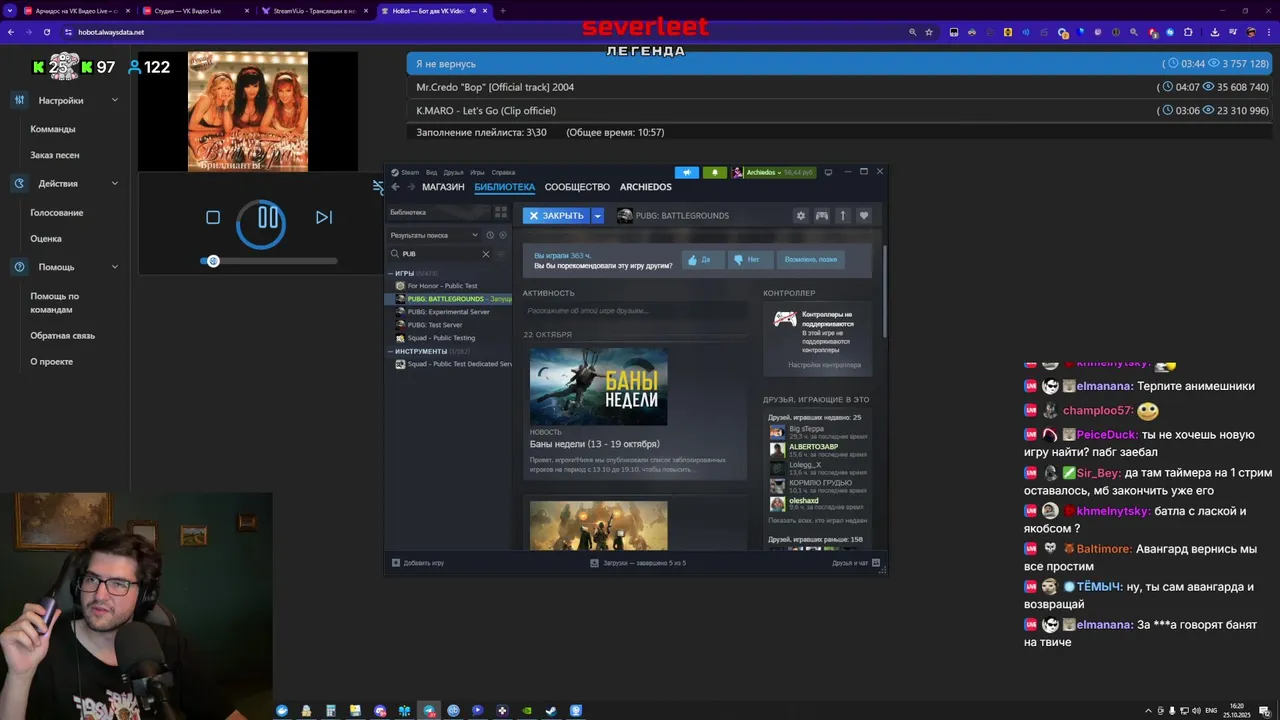Viewport: 1280px width, 720px height.
Task: Reload the browser page
Action: point(46,32)
